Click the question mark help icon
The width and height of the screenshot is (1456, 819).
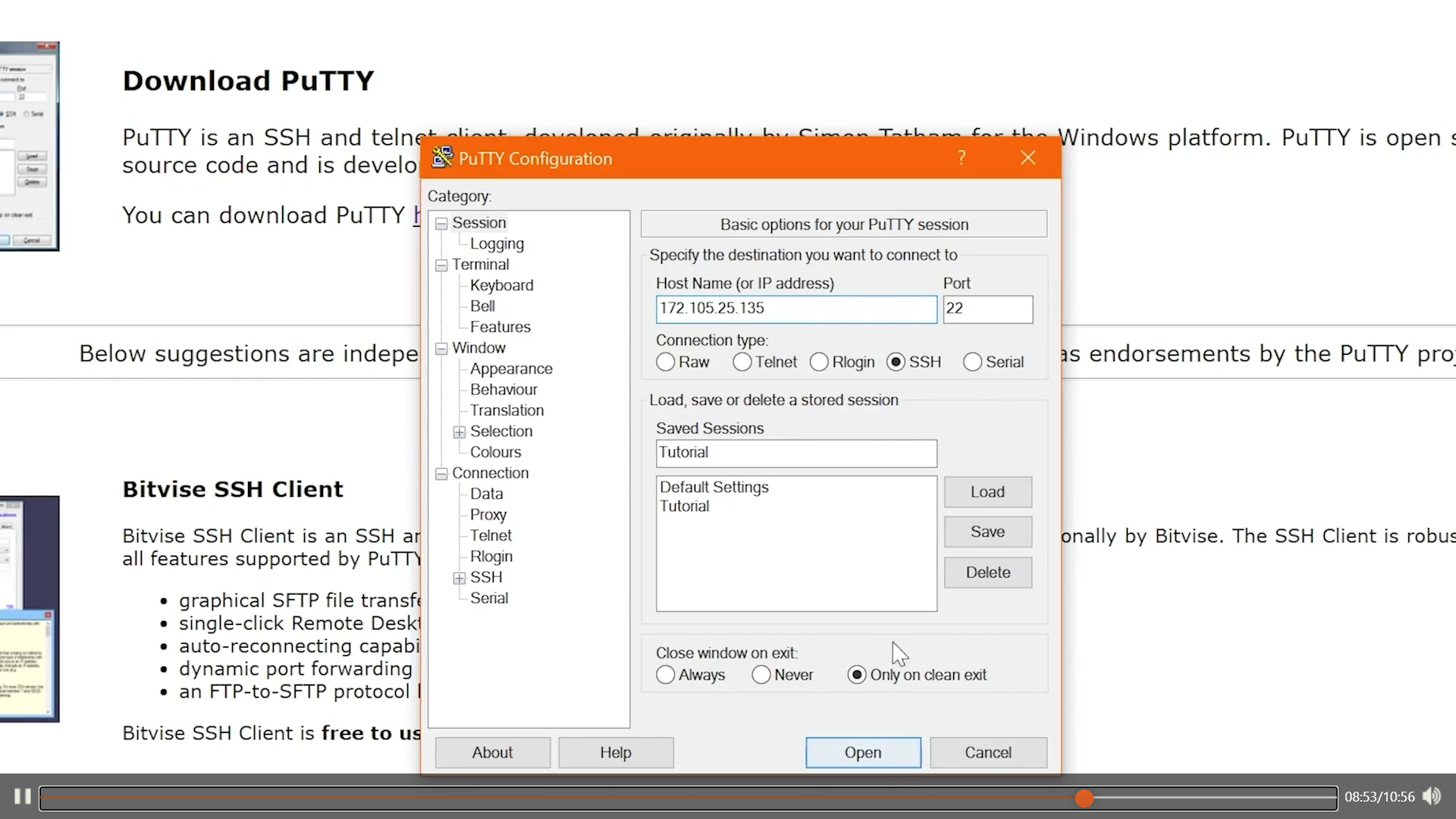click(962, 158)
